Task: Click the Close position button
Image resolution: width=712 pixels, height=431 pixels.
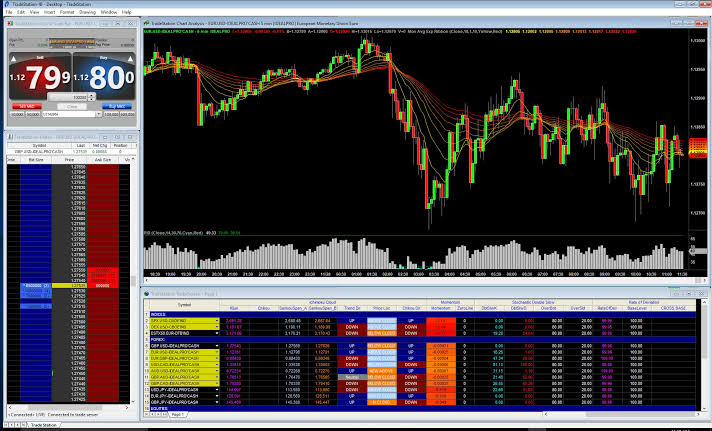Action: [72, 107]
